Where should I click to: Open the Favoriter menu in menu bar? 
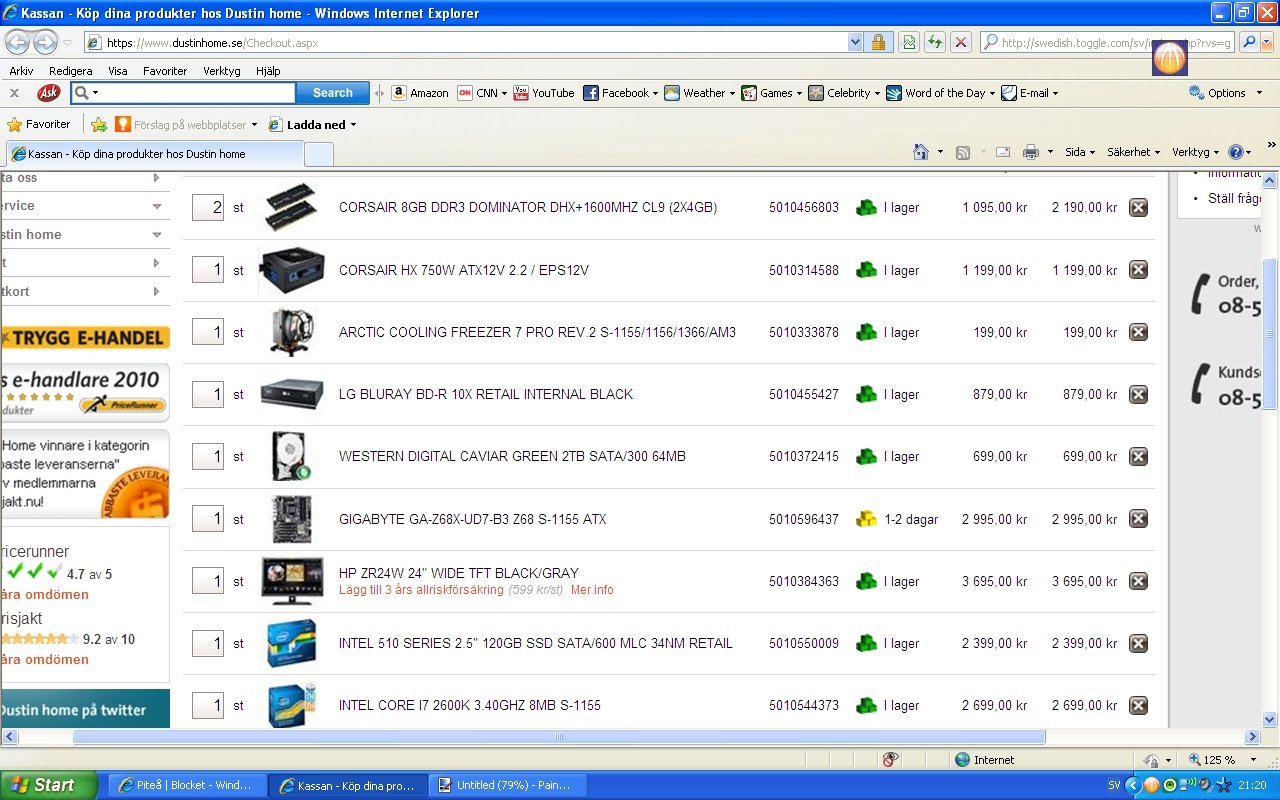165,71
